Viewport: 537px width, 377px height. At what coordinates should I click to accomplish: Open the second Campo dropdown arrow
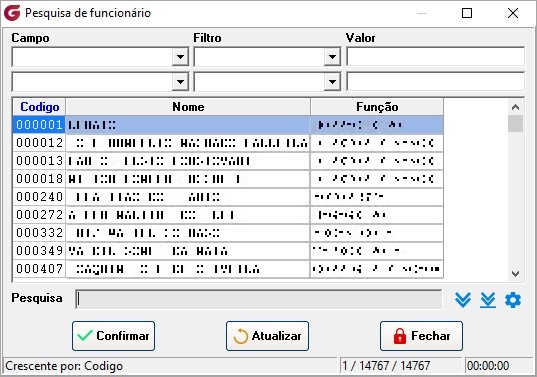coord(180,82)
